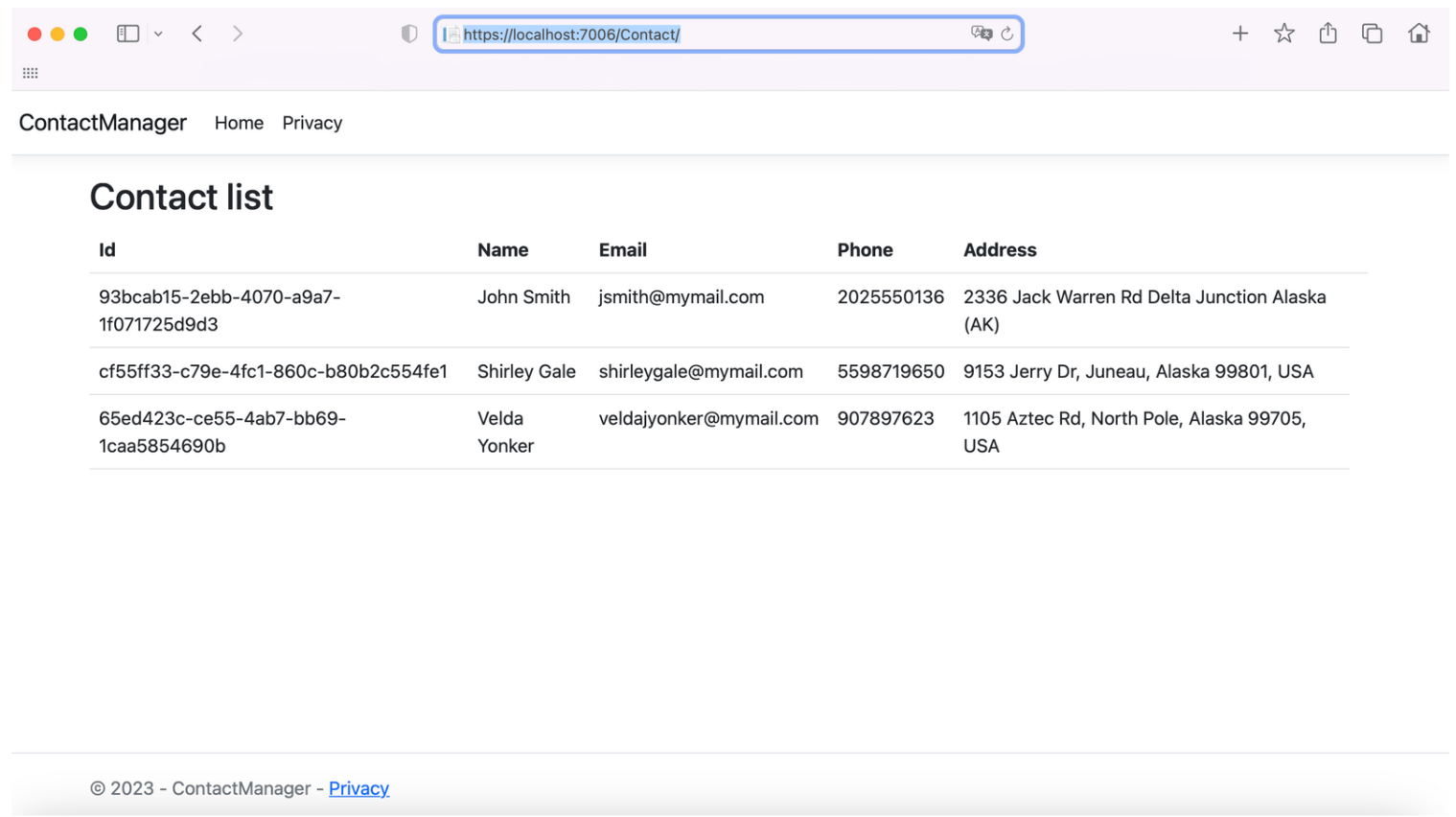Screen dimensions: 1456x817
Task: Select the shirleygale@mymail.com email cell
Action: point(701,371)
